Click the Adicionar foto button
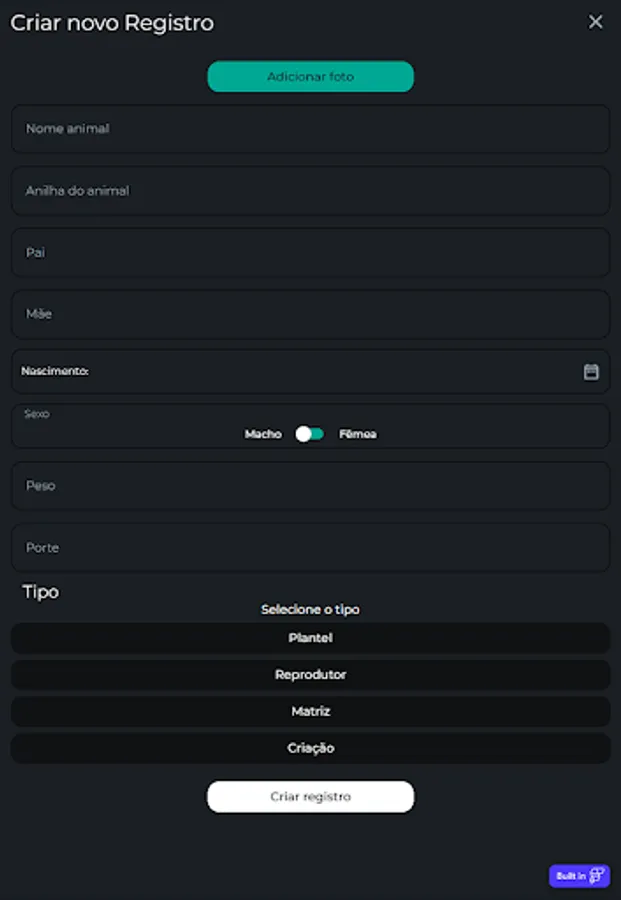Image resolution: width=621 pixels, height=900 pixels. (x=310, y=77)
